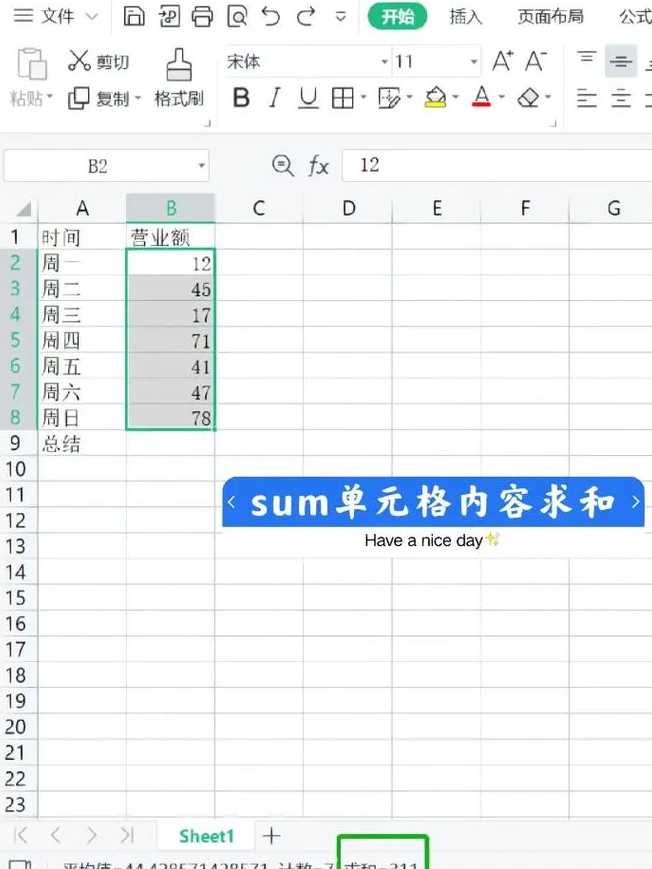Click the 复制 copy button

coord(98,99)
